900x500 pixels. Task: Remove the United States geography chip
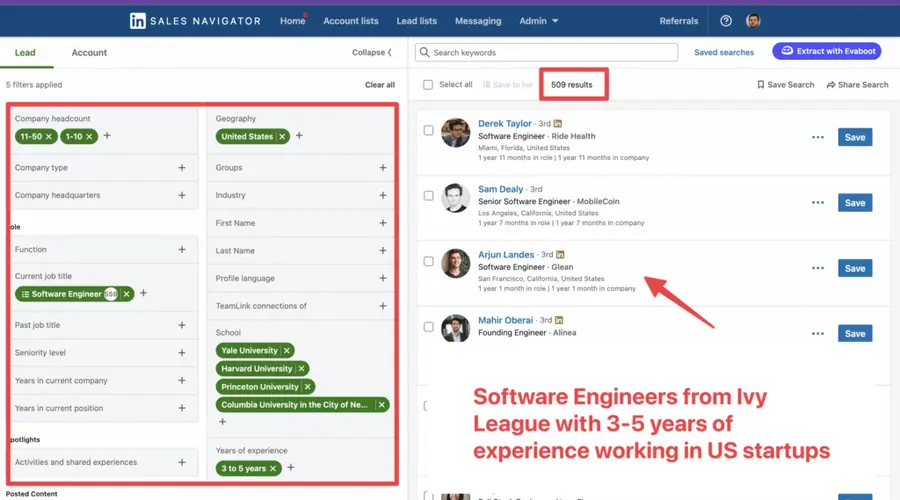click(282, 137)
